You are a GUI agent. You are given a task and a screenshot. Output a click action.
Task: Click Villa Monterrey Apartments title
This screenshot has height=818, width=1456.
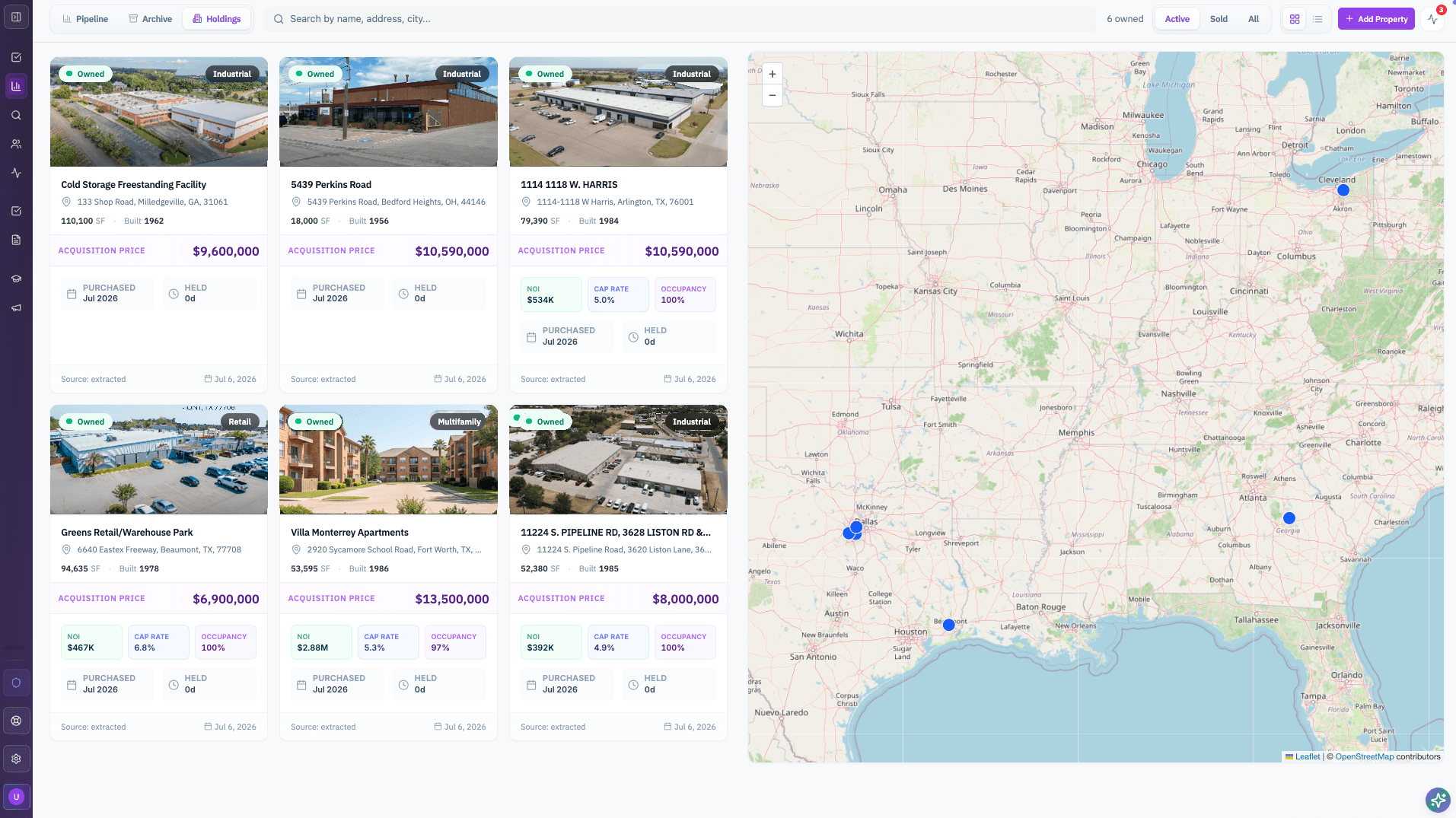pos(349,533)
